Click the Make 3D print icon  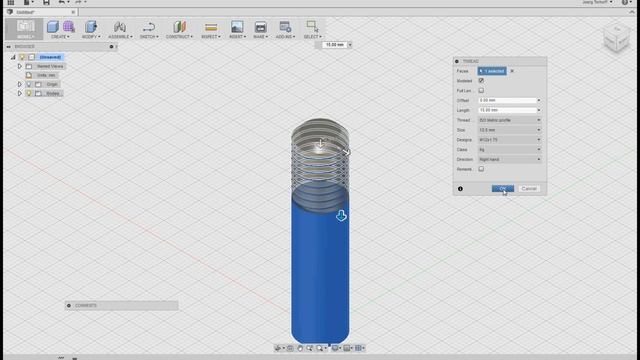(x=260, y=27)
